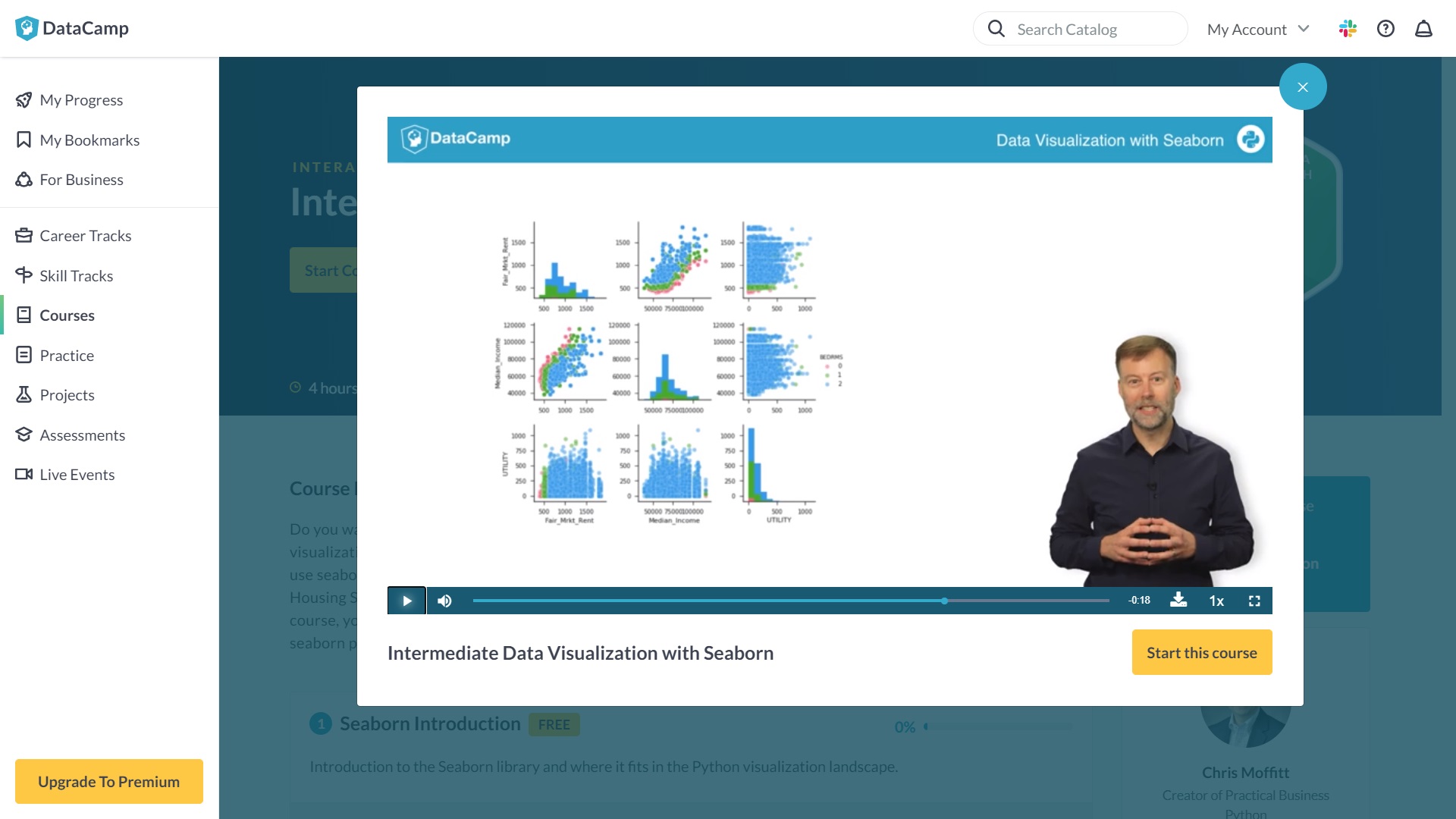Seek on the video progress bar
The width and height of the screenshot is (1456, 819).
[791, 601]
